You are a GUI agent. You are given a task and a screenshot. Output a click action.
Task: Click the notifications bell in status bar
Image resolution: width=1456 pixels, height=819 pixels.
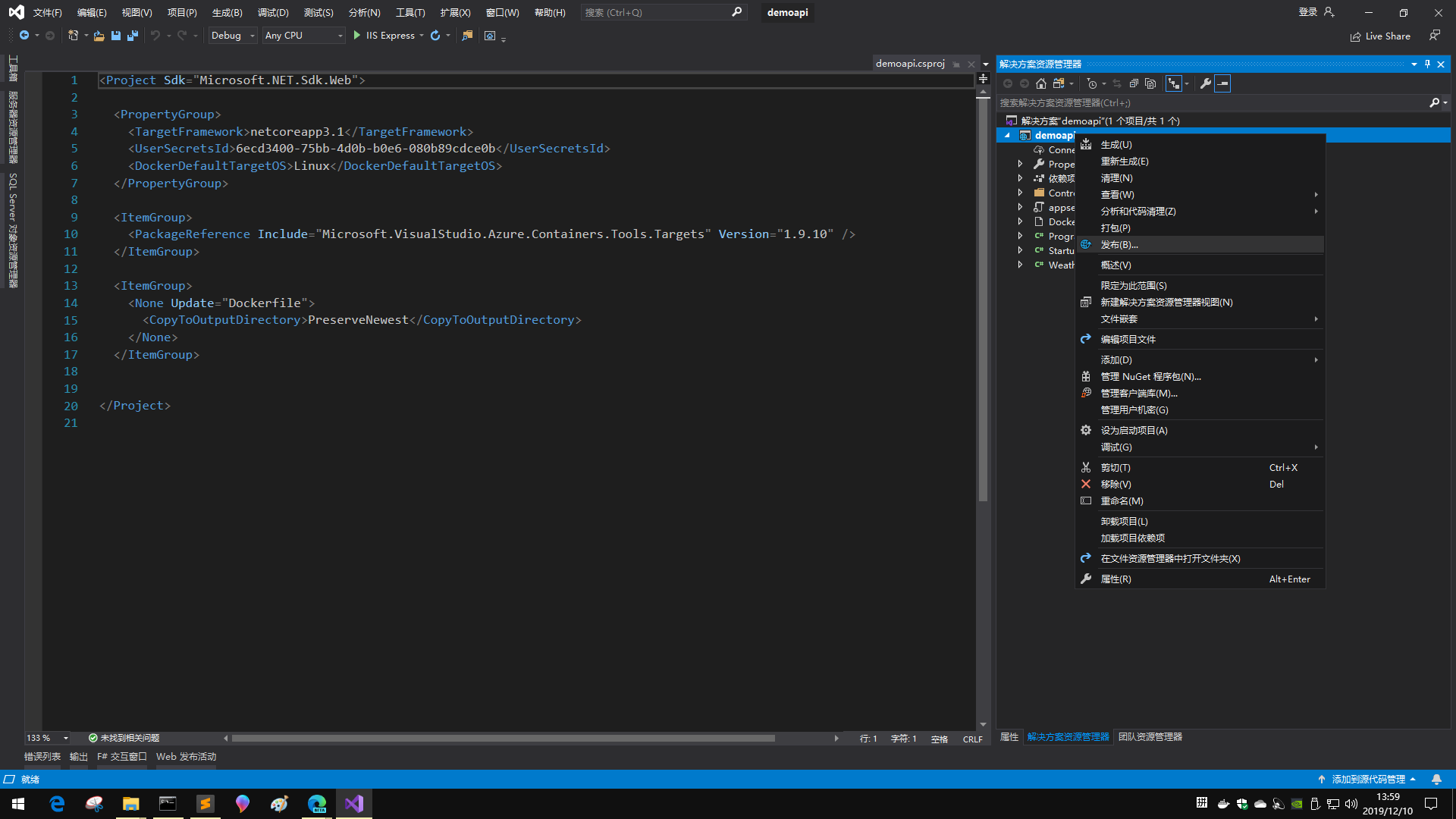tap(1436, 779)
